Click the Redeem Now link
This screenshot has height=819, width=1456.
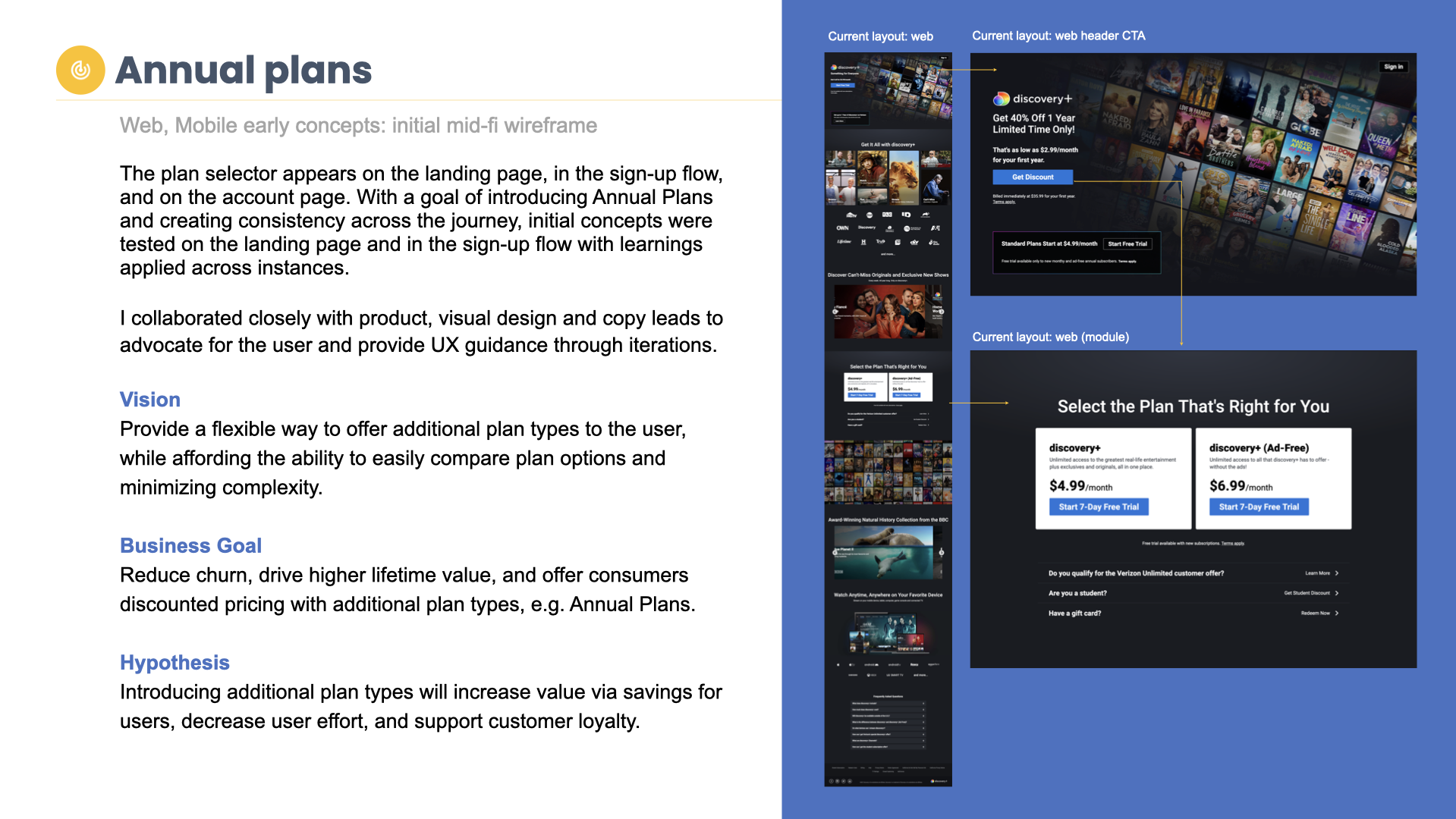click(x=1315, y=613)
